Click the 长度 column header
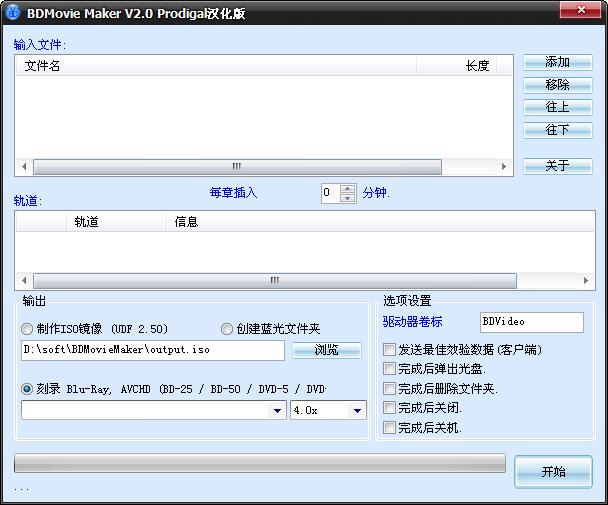 (456, 66)
